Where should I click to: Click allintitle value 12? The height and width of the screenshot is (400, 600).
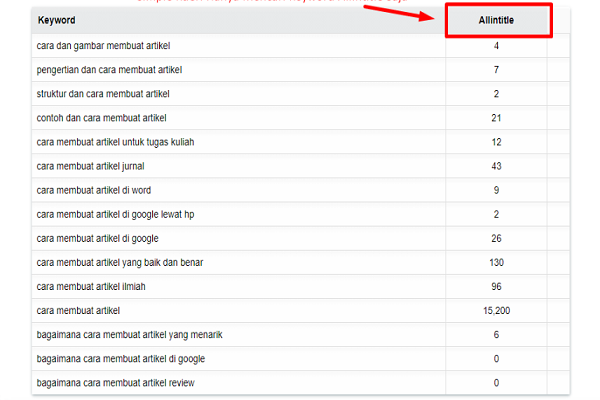click(496, 142)
